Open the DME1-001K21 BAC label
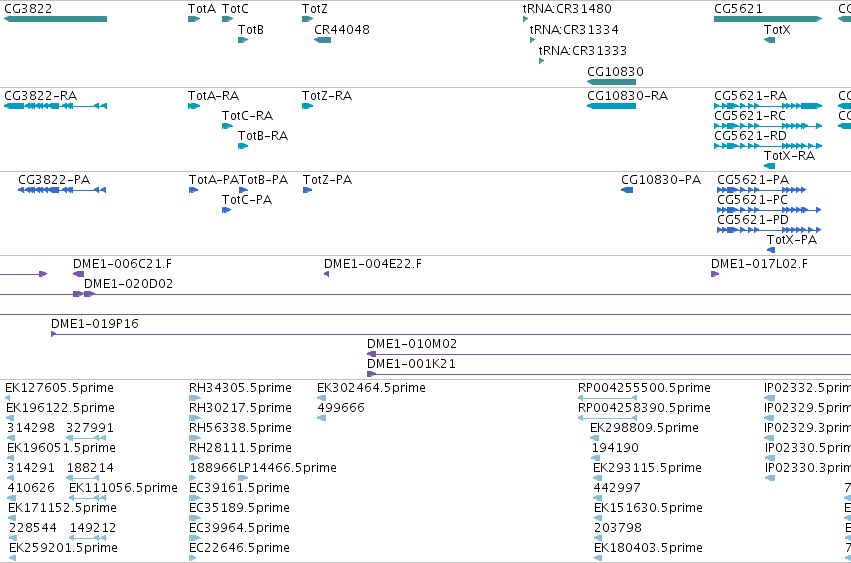851x563 pixels. [x=411, y=364]
